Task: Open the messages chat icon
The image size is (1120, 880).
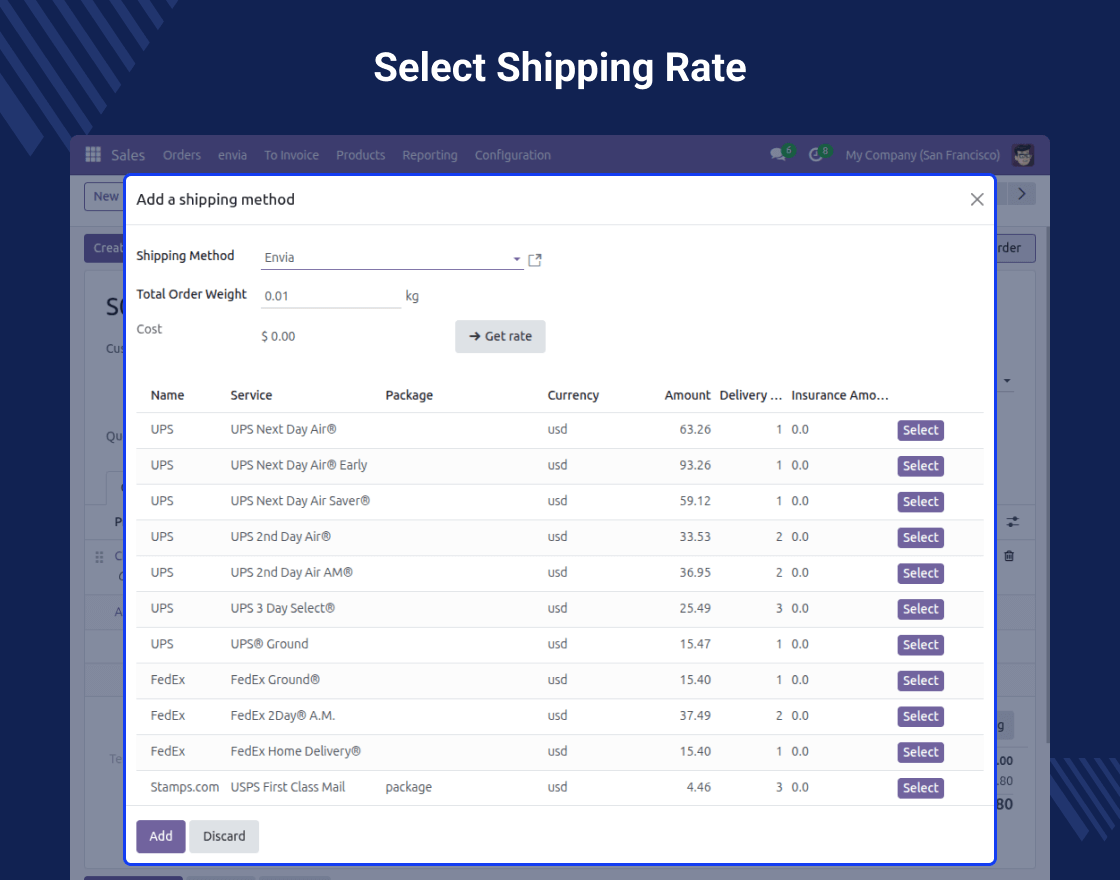Action: coord(777,154)
